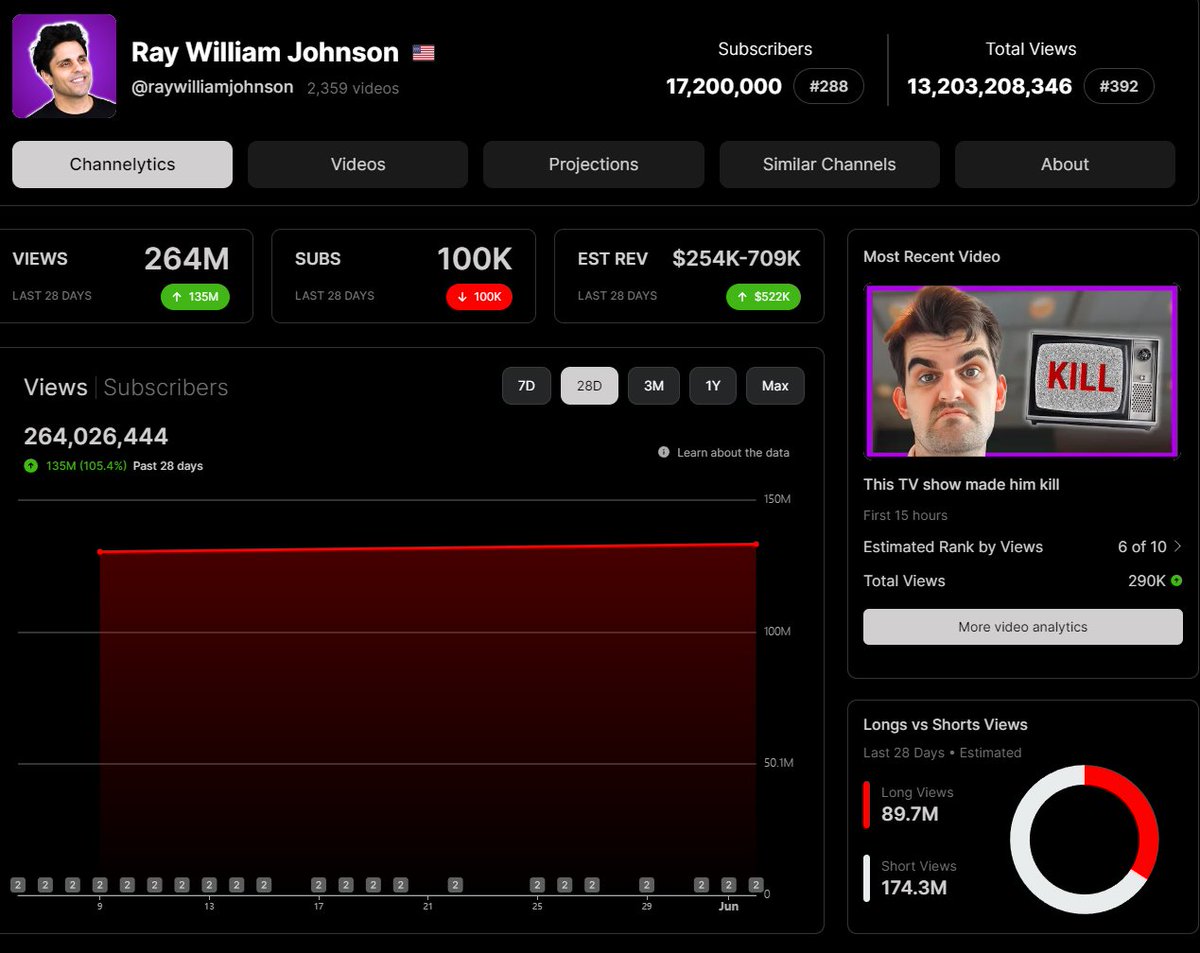This screenshot has width=1200, height=953.
Task: Click the #288 subscriber rank badge
Action: pos(829,86)
